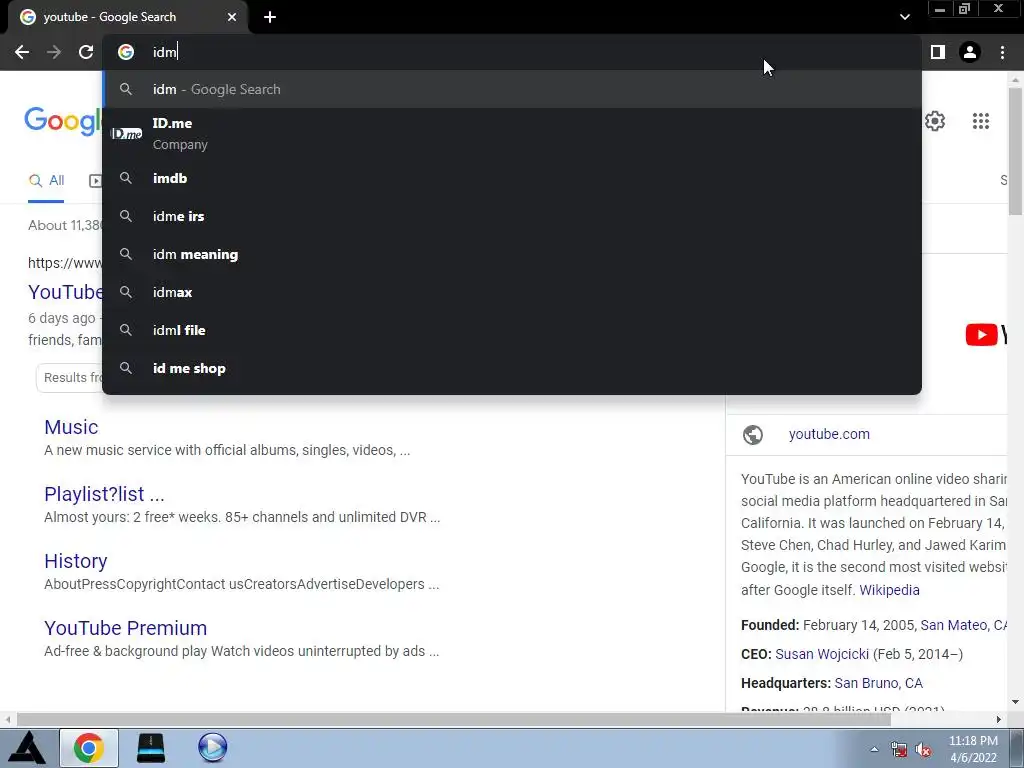Open Google search settings gear
This screenshot has height=768, width=1024.
pyautogui.click(x=935, y=121)
